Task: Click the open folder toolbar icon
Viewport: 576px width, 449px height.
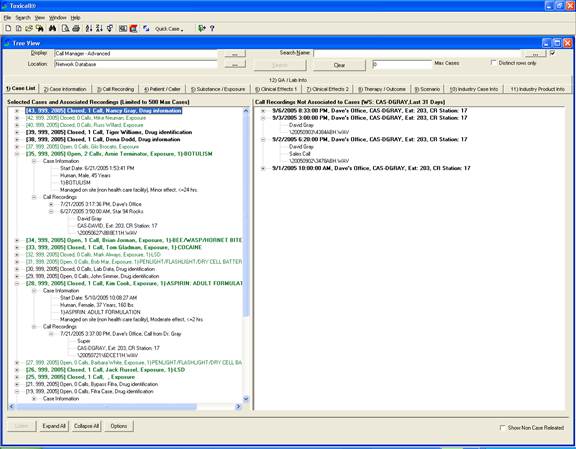Action: (29, 28)
